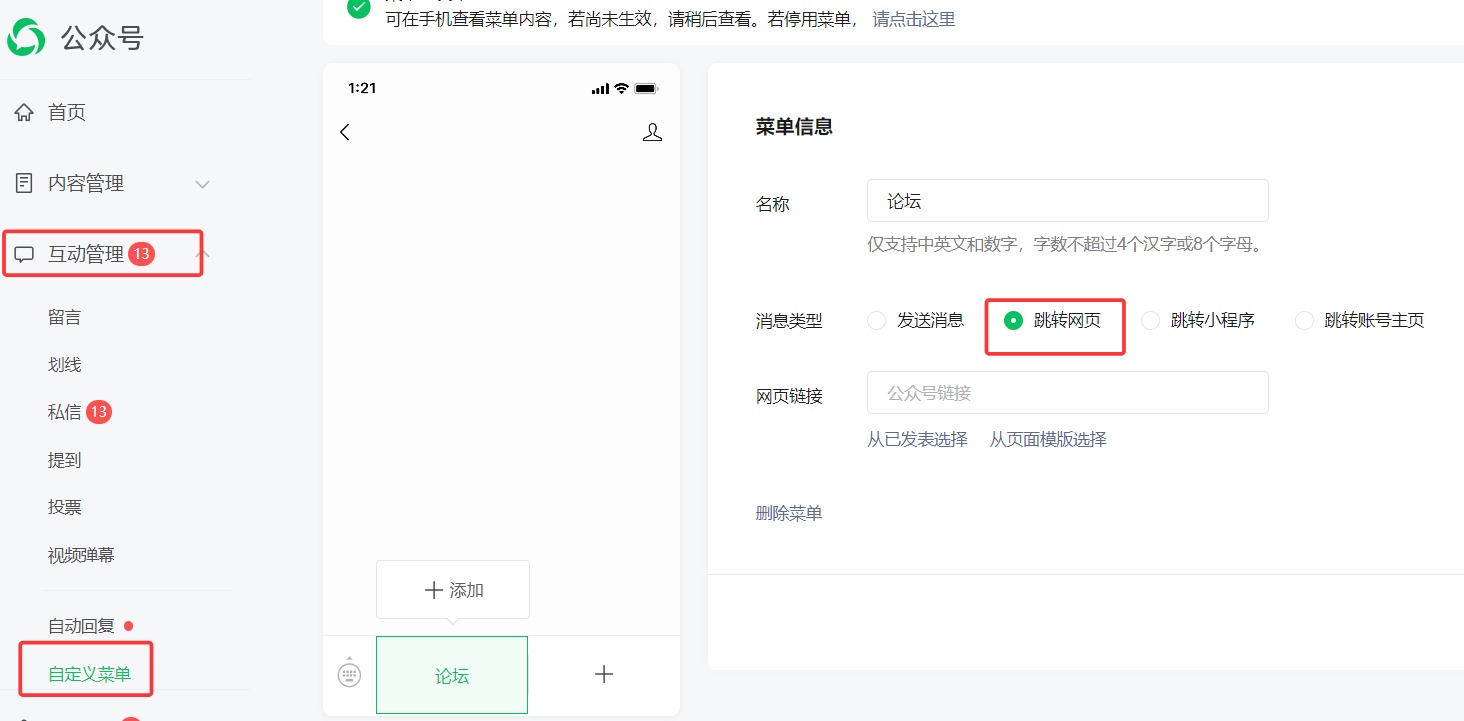Click the 内容管理 document icon
The height and width of the screenshot is (721, 1464).
coord(24,183)
